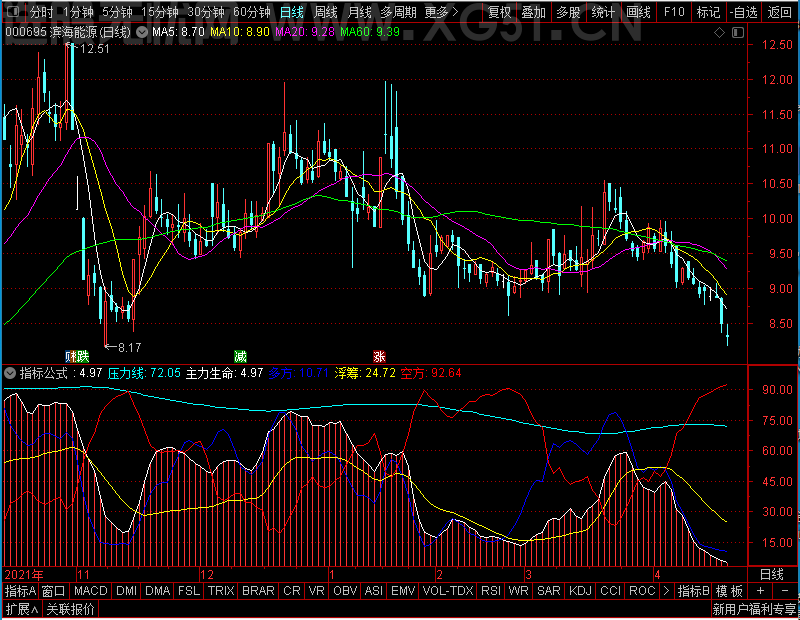800x620 pixels.
Task: Open the 关联报价 related quotes tab
Action: [x=70, y=609]
